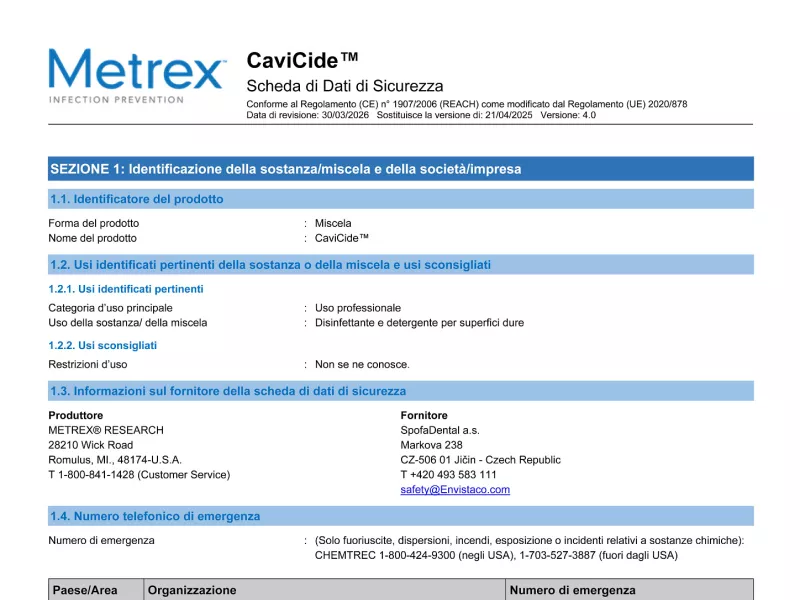Click heading '1.4. Numero telefonico di emergenza'
The width and height of the screenshot is (800, 600).
tap(401, 516)
